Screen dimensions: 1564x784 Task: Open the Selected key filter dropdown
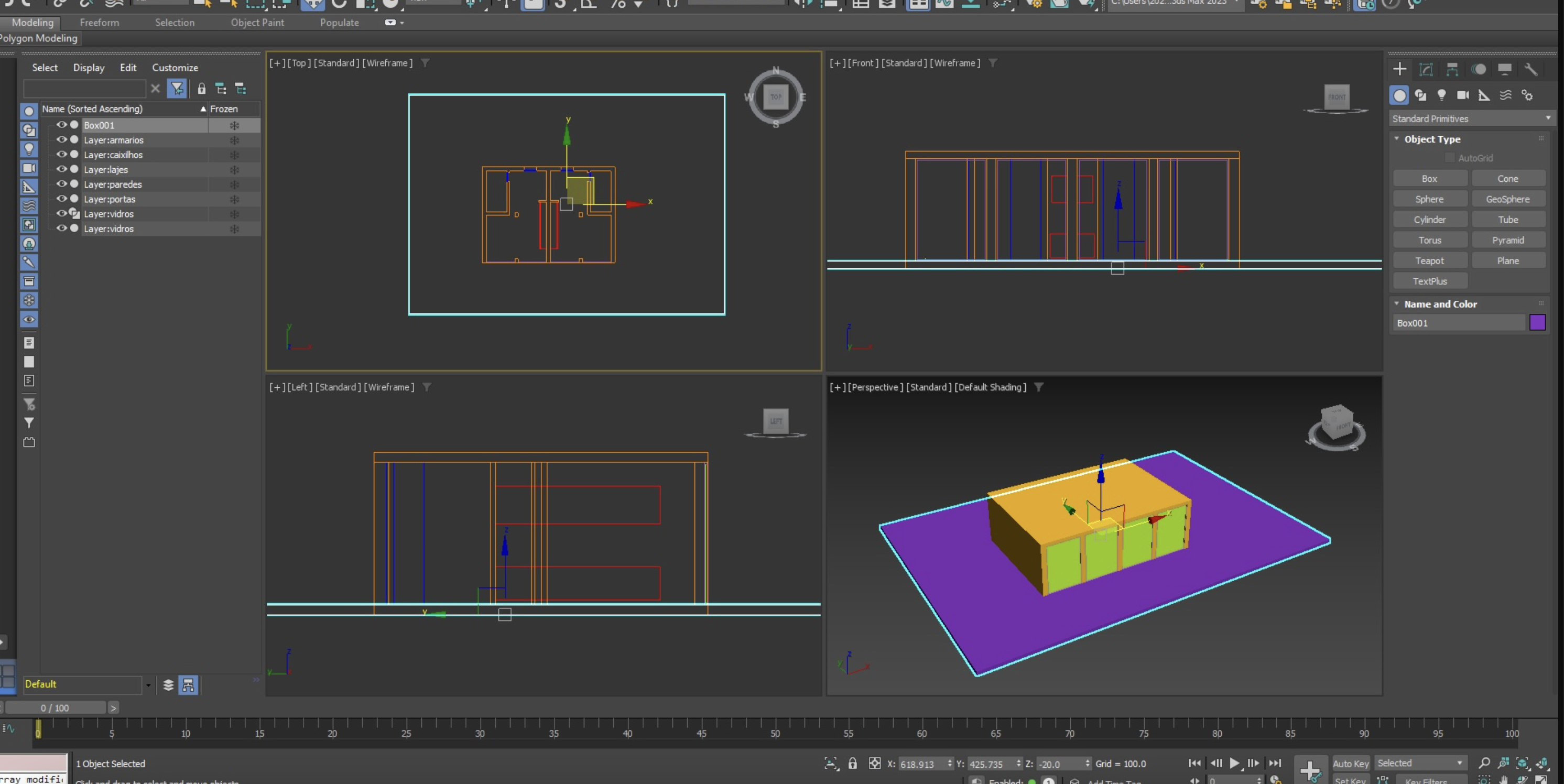point(1420,764)
